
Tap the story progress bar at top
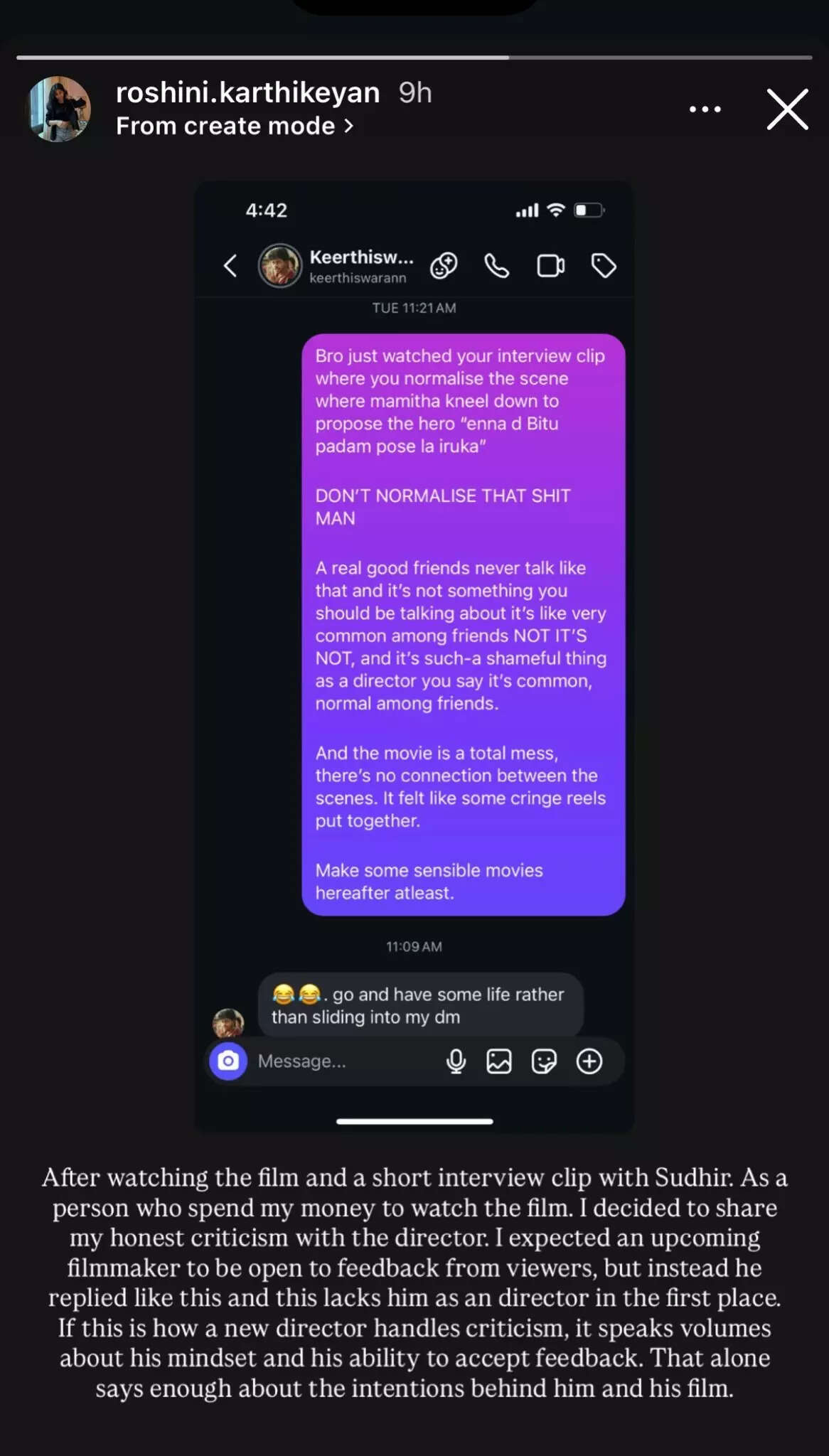414,57
